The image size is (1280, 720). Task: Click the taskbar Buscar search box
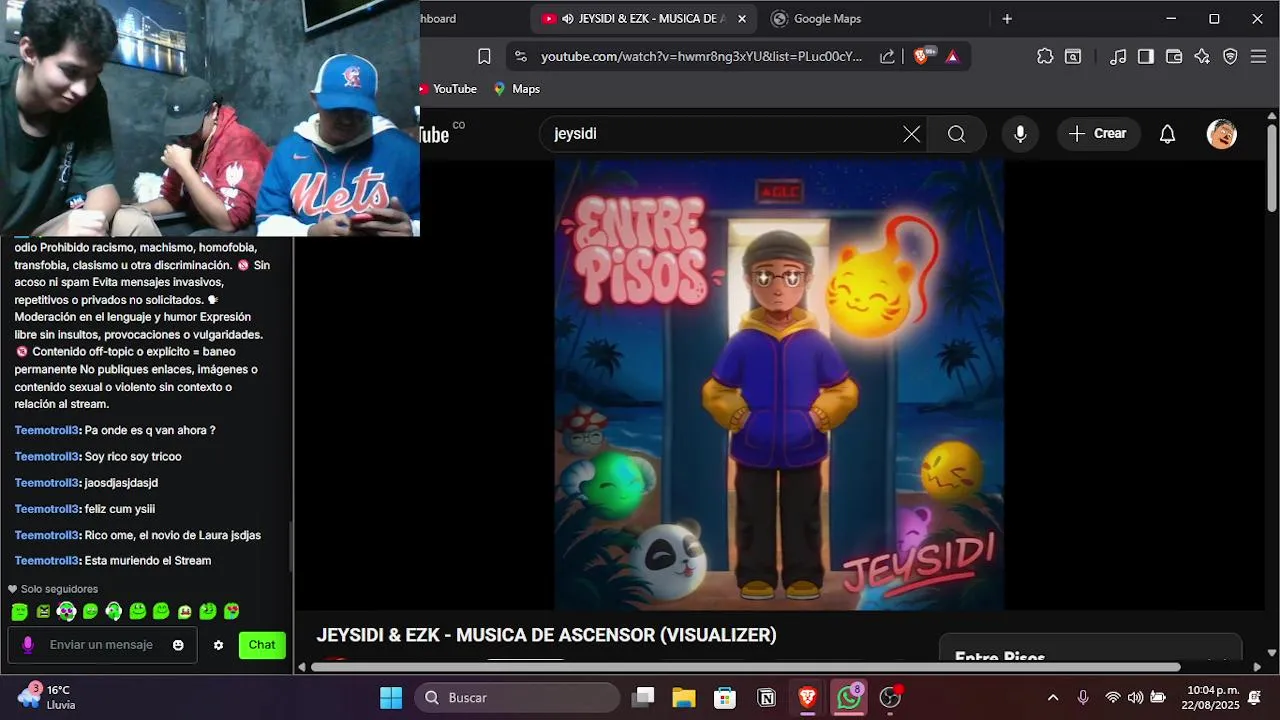[517, 698]
